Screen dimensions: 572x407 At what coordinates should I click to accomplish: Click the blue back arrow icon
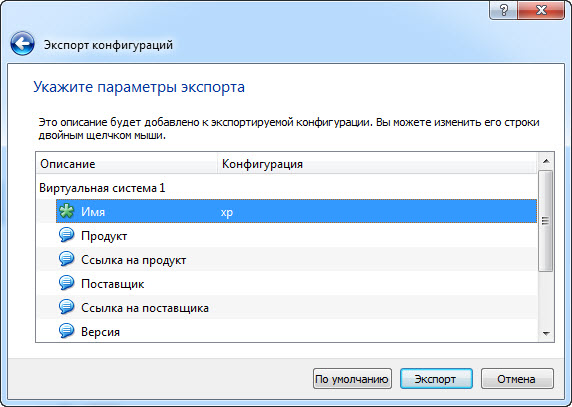[22, 43]
